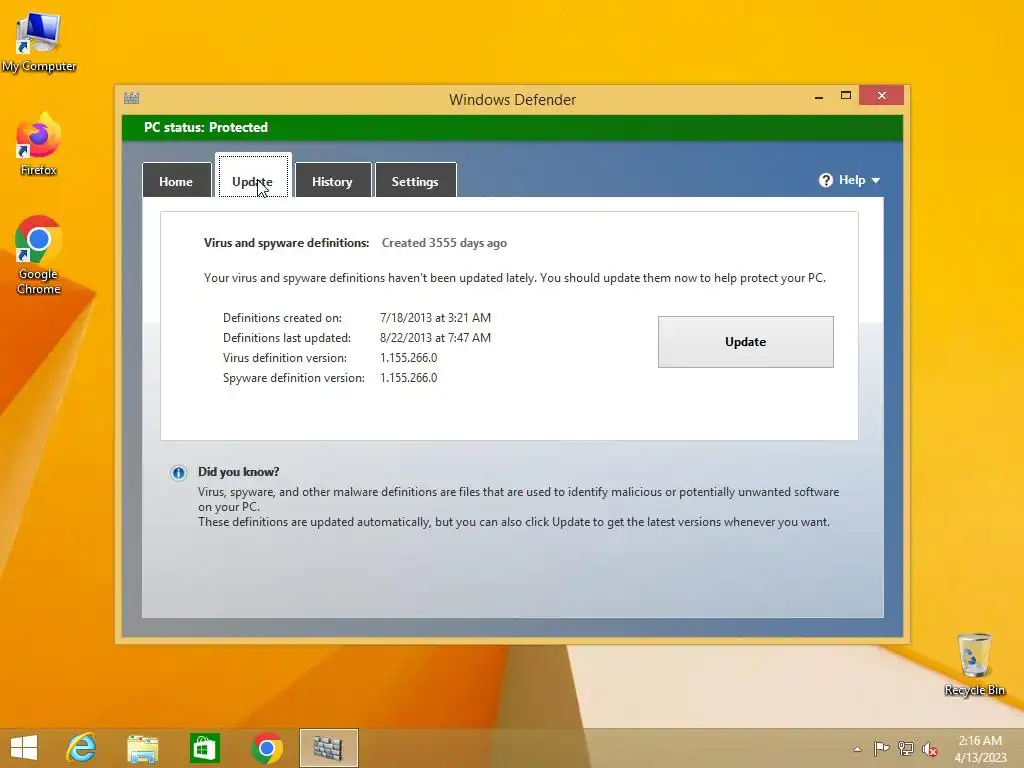Click 'Created 3555 days ago' text

444,243
